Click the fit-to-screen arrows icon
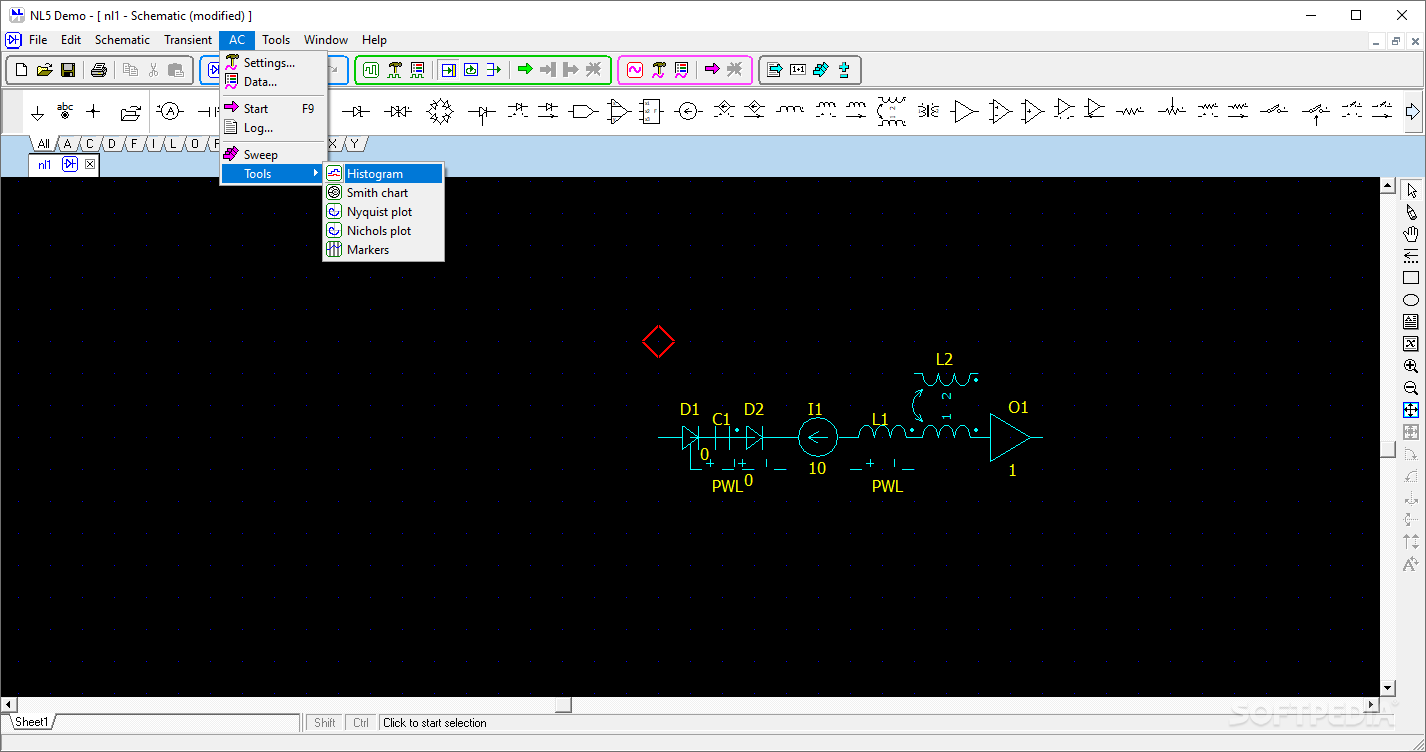The width and height of the screenshot is (1426, 752). (x=1411, y=410)
